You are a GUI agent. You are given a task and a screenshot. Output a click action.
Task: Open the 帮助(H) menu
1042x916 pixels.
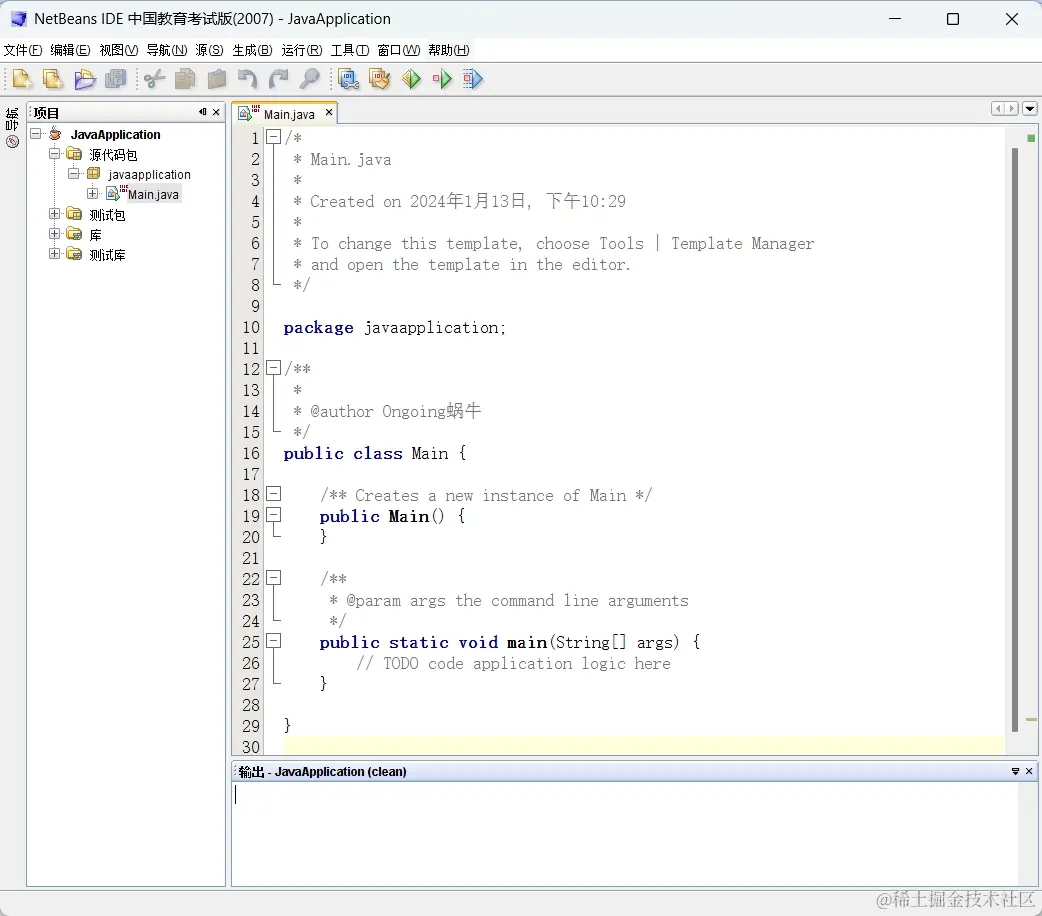click(449, 51)
